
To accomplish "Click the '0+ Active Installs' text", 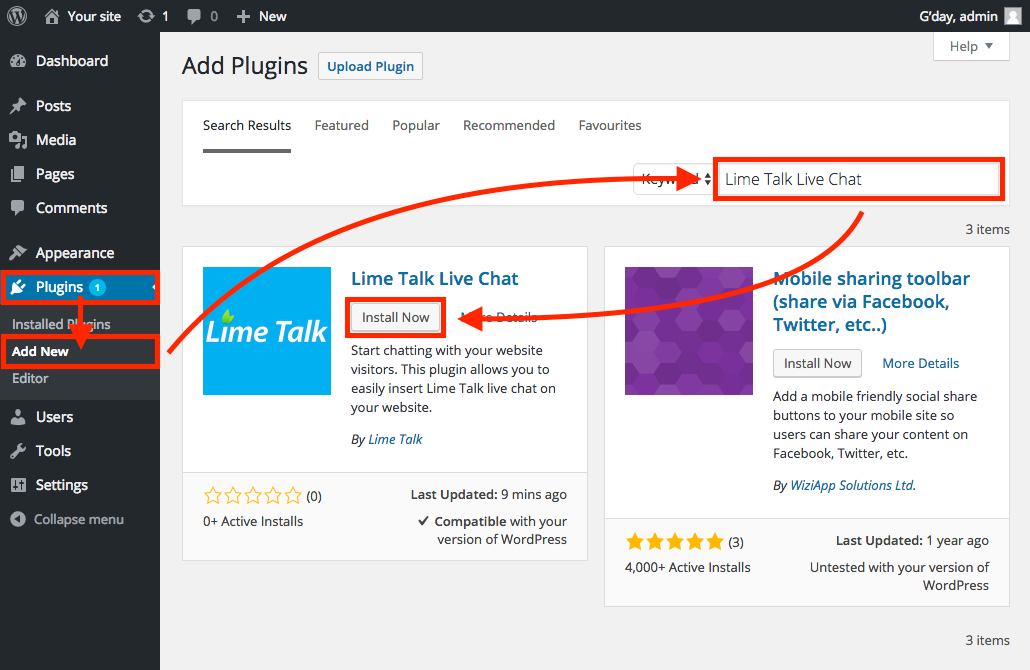I will pyautogui.click(x=253, y=522).
